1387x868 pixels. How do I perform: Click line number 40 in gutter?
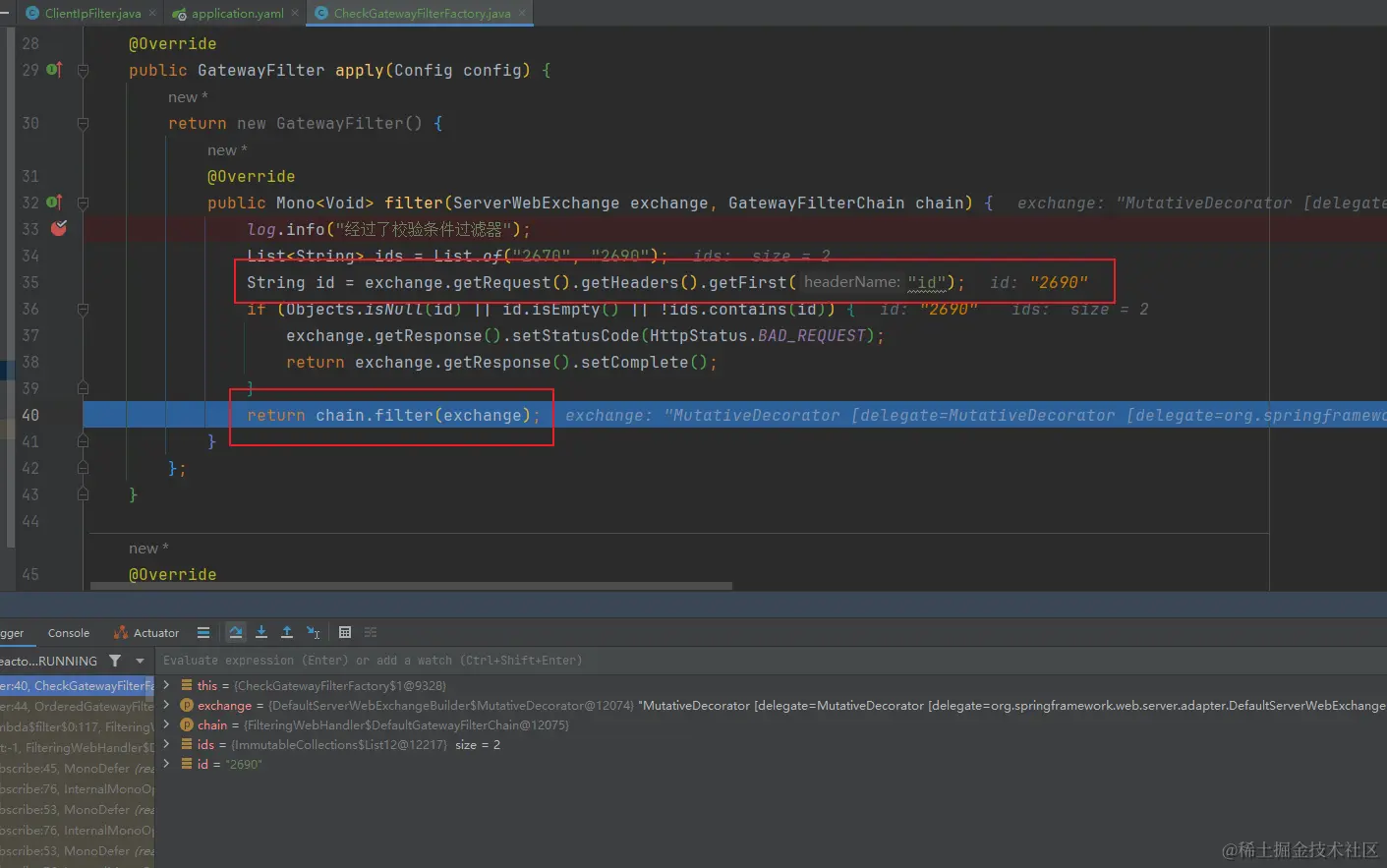[x=30, y=415]
